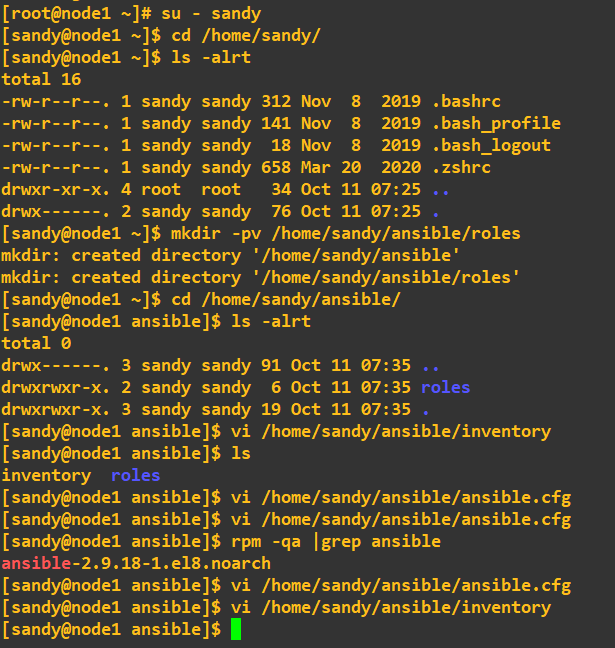Click the 'su - sandy' command text
615x648 pixels.
click(211, 13)
